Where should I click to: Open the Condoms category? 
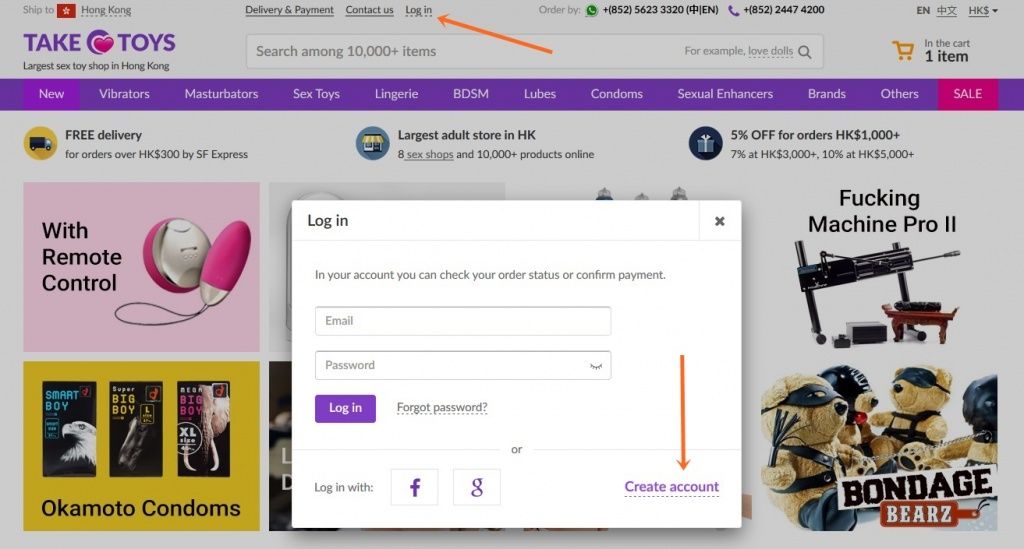[616, 94]
